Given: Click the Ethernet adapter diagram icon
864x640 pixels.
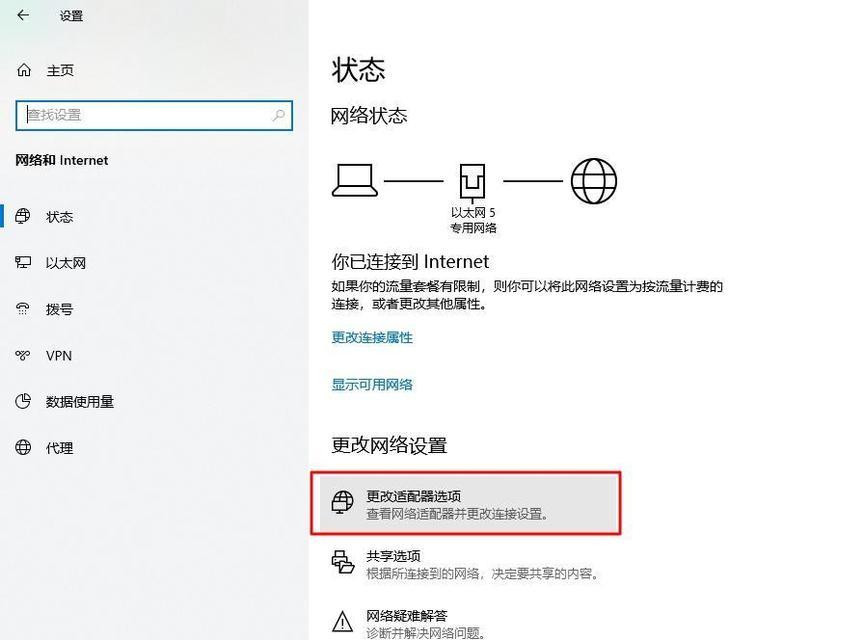Looking at the screenshot, I should [x=472, y=181].
